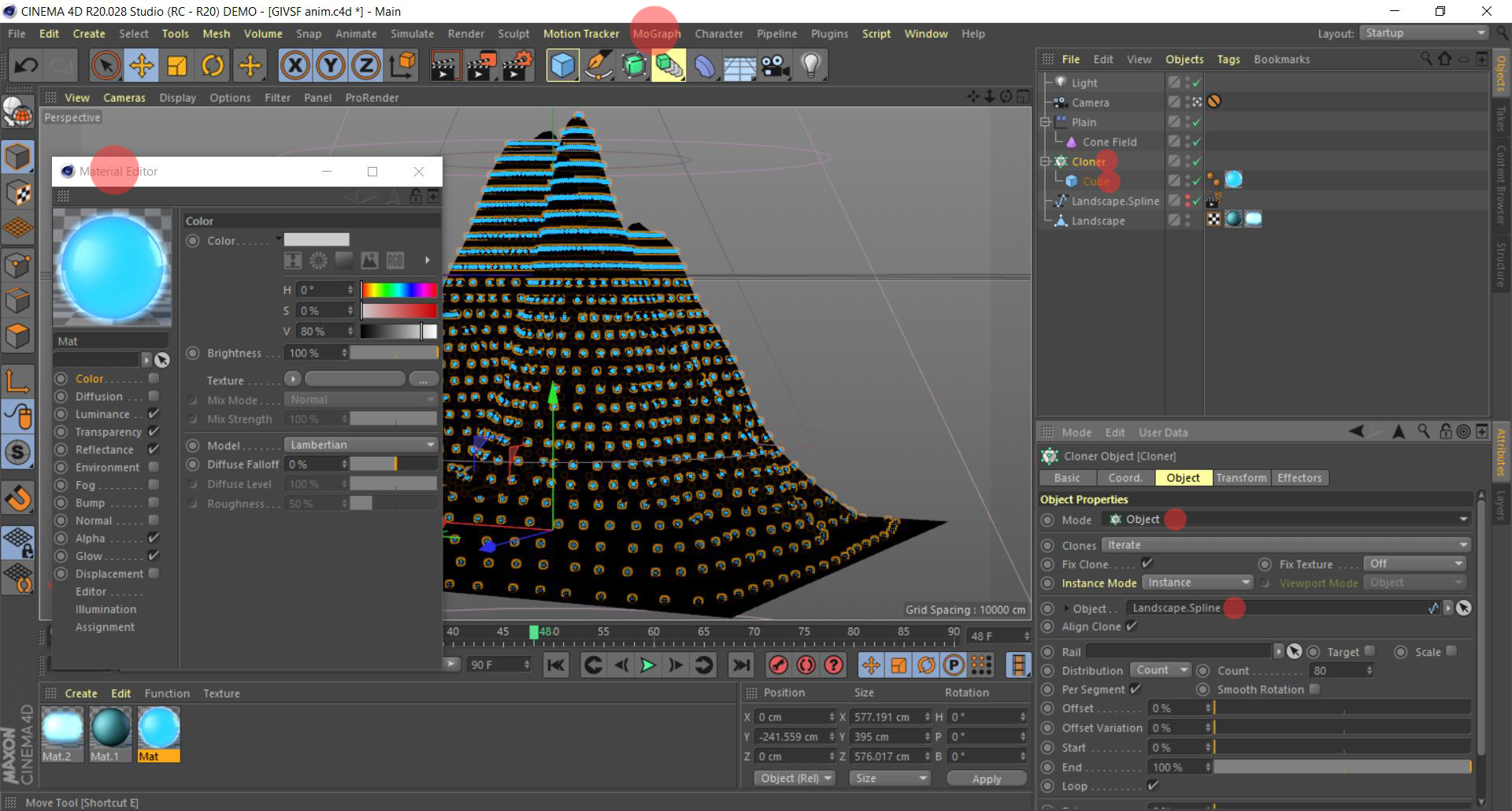This screenshot has width=1512, height=811.
Task: Click material picker arrow icon in editor
Action: pos(161,360)
